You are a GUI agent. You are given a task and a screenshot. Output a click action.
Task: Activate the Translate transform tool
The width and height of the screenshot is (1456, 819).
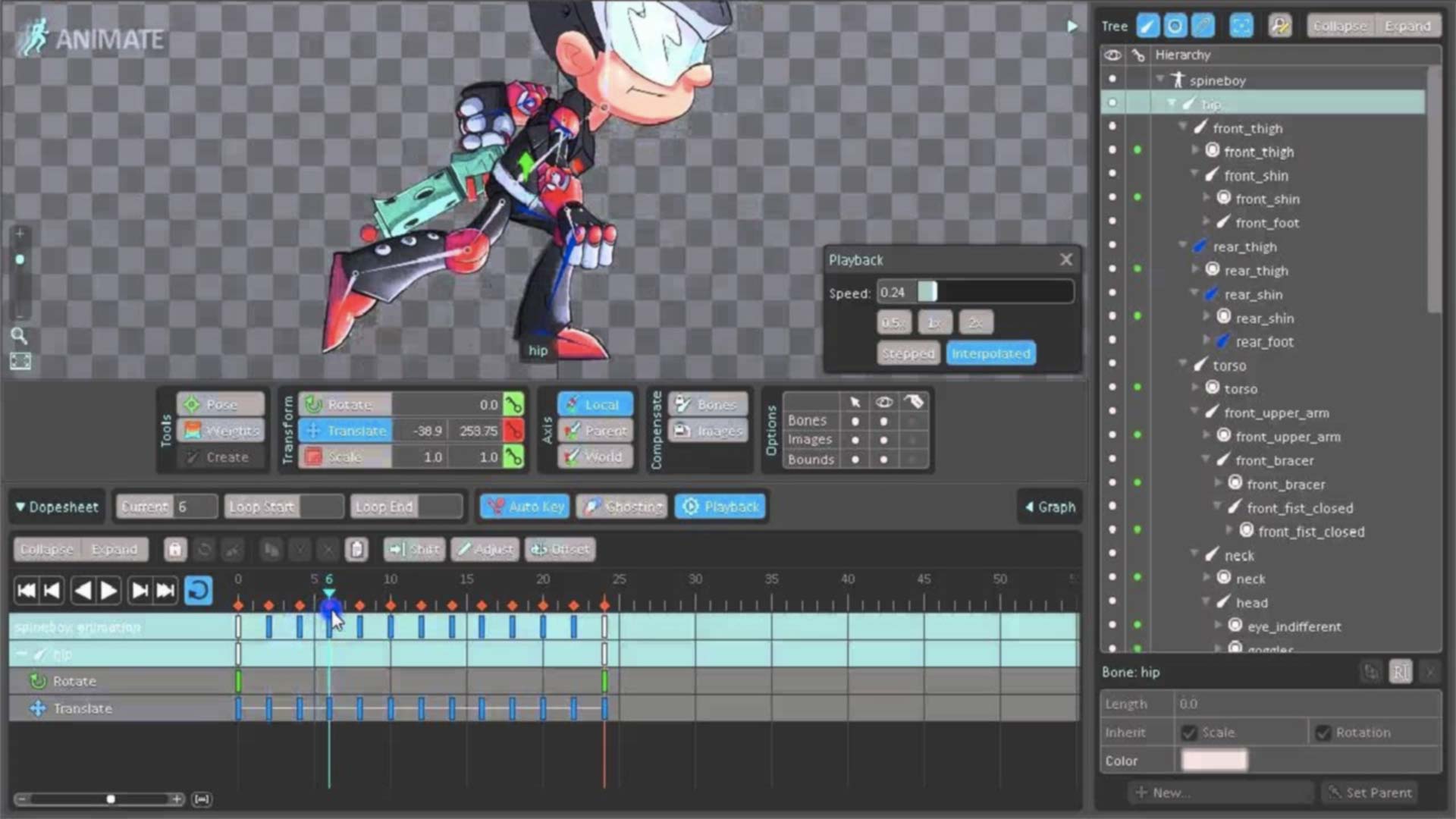pos(346,431)
